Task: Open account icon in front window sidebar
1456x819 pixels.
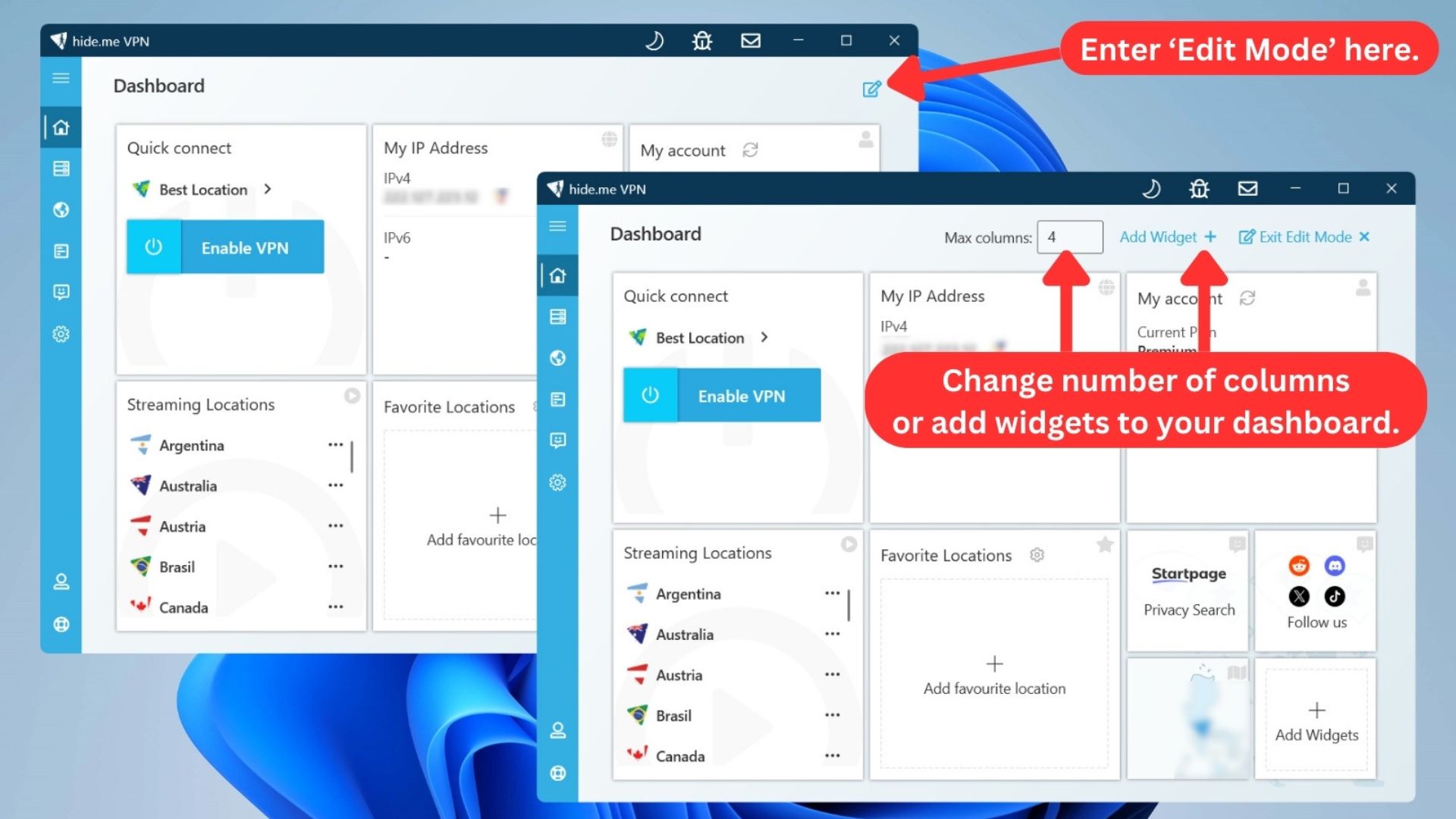Action: tap(557, 730)
